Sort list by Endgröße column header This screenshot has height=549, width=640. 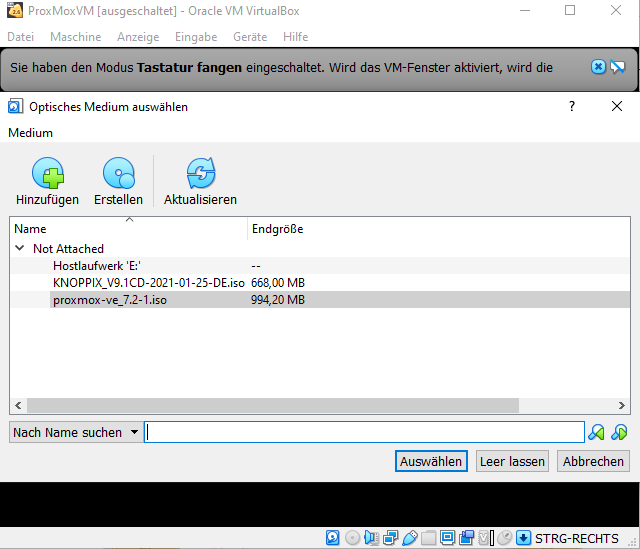click(439, 229)
